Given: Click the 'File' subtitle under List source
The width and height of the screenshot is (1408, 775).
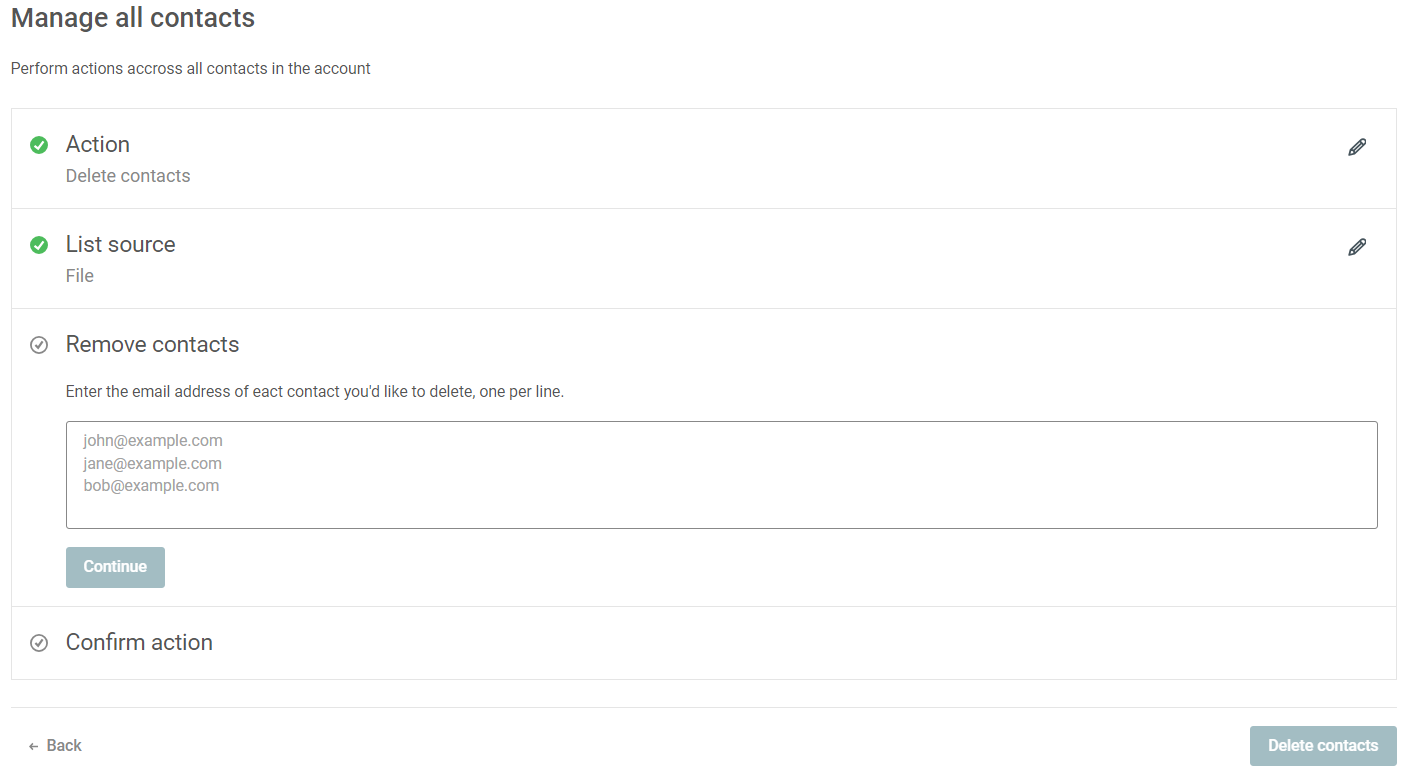Looking at the screenshot, I should [x=80, y=276].
